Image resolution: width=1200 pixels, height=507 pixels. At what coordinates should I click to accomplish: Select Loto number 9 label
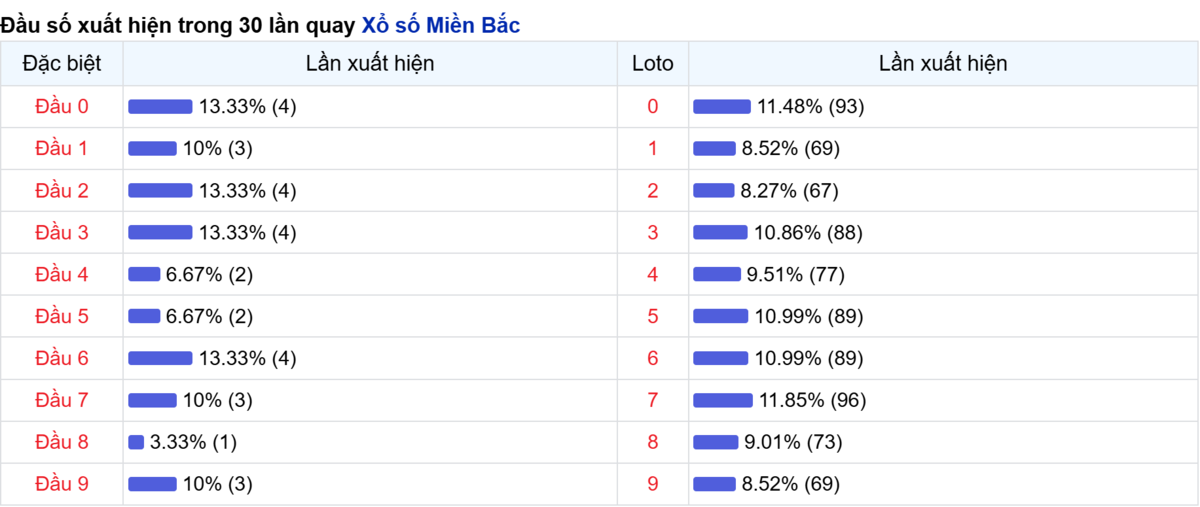tap(653, 484)
